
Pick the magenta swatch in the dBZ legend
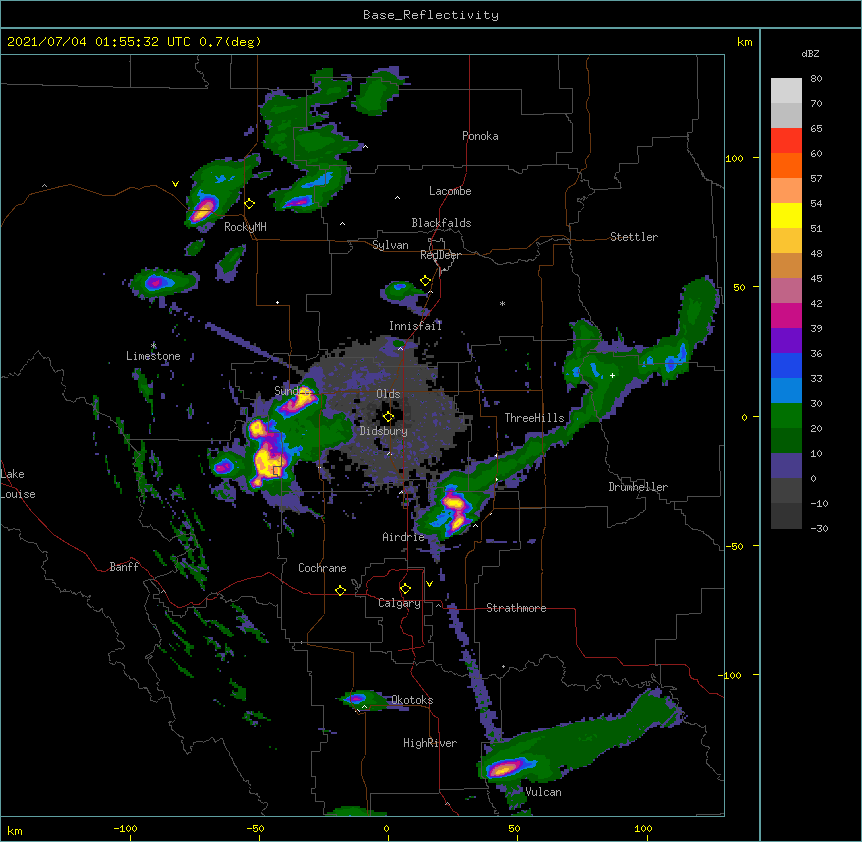pos(786,315)
